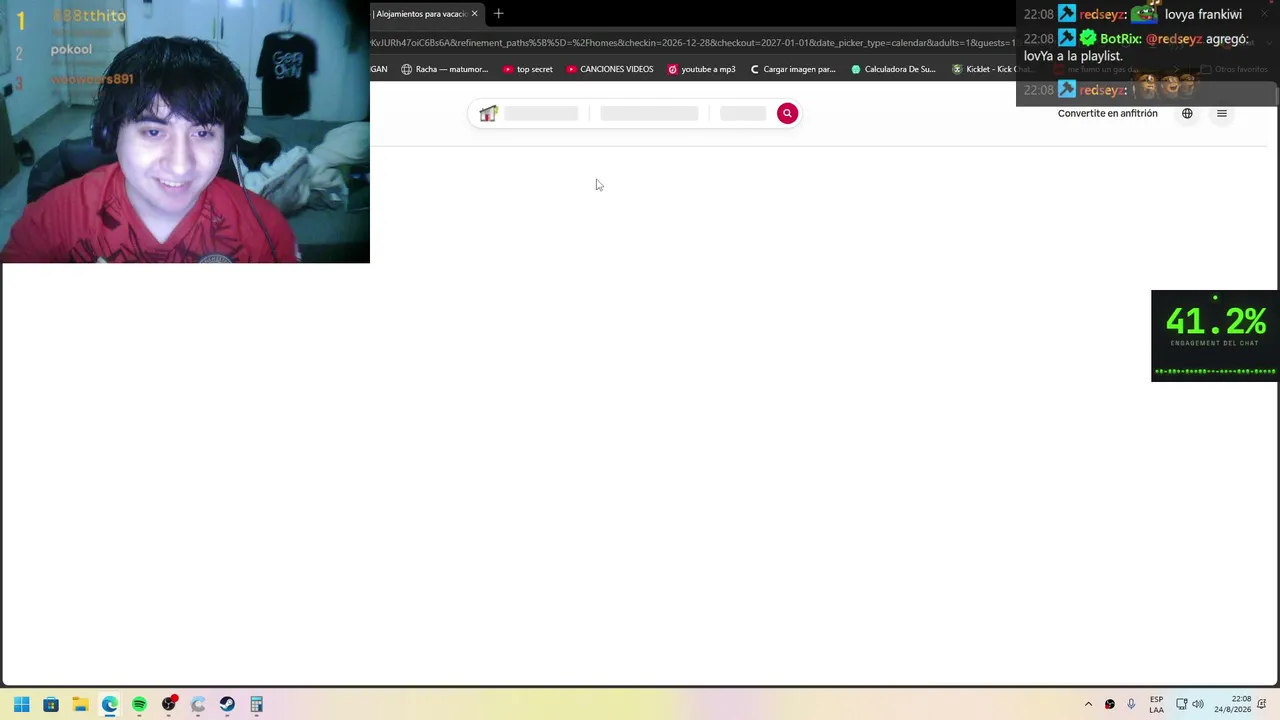Launch Microsoft Store from taskbar
1280x720 pixels.
(x=51, y=705)
